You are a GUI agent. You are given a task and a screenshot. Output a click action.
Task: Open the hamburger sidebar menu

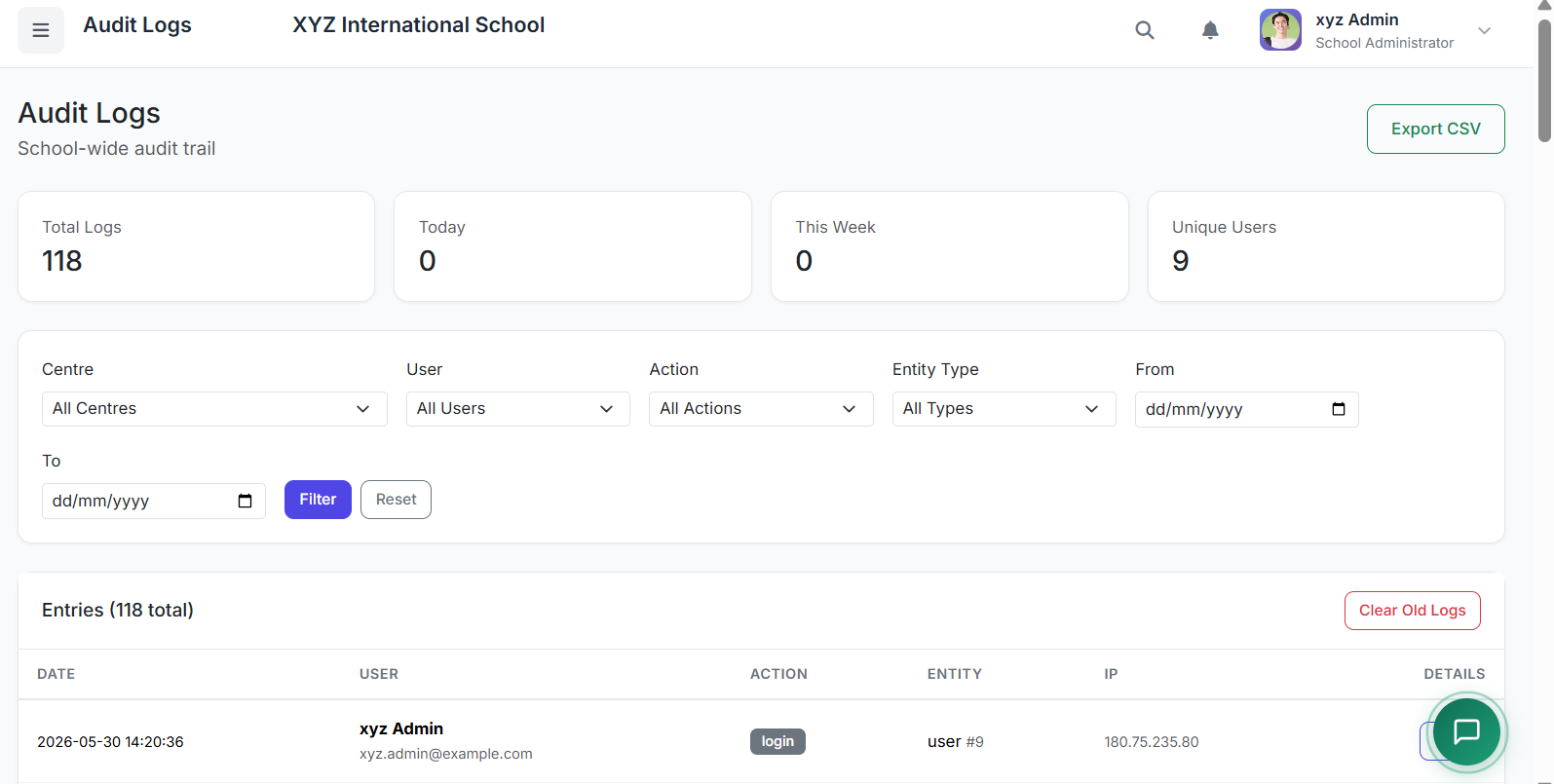41,30
